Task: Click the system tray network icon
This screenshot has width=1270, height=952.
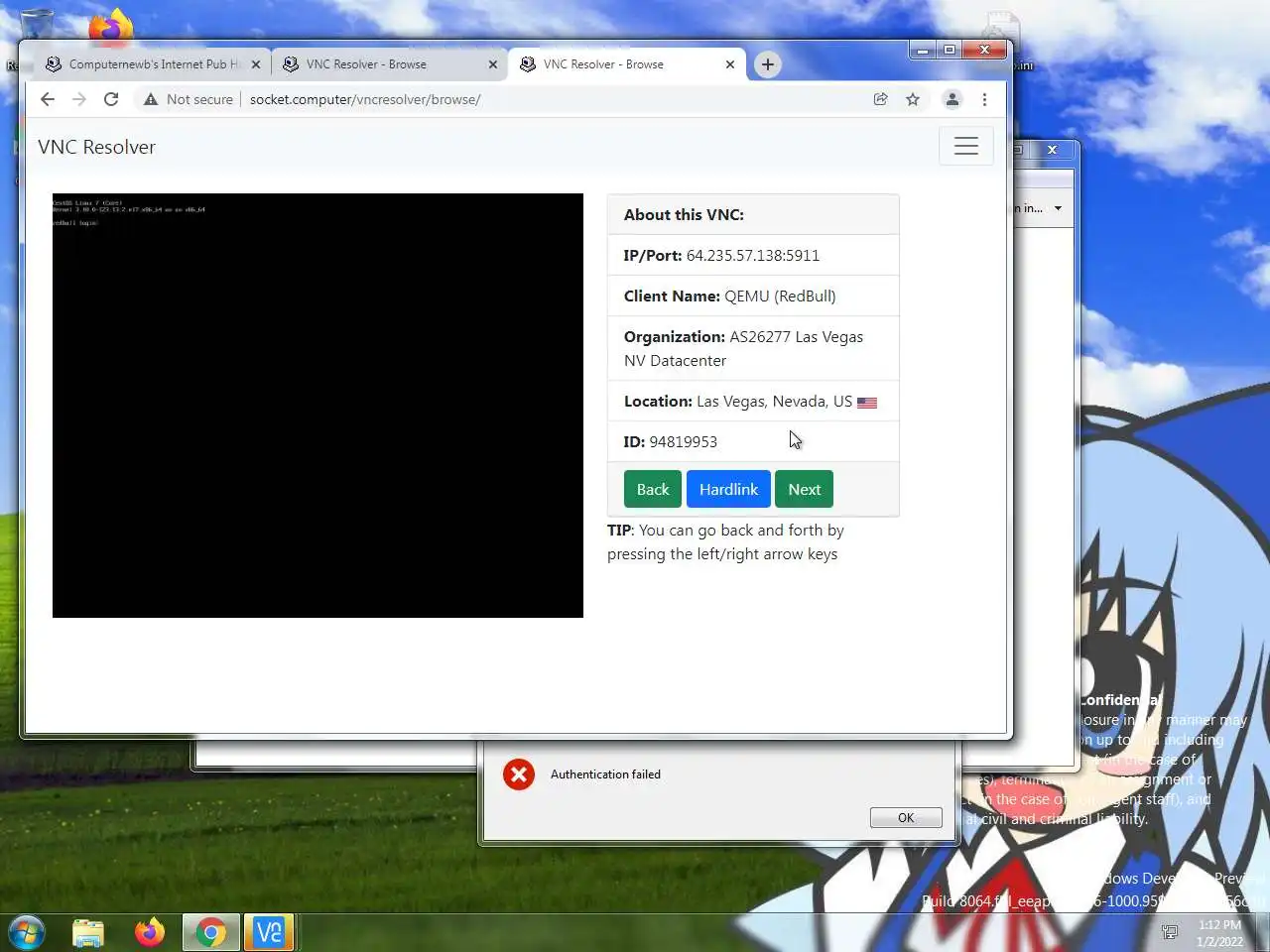Action: [1170, 932]
